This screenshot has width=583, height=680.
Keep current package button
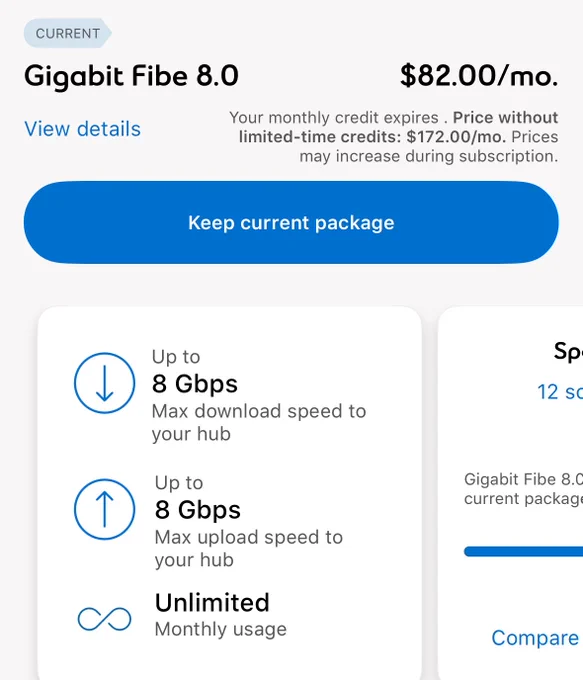[291, 222]
